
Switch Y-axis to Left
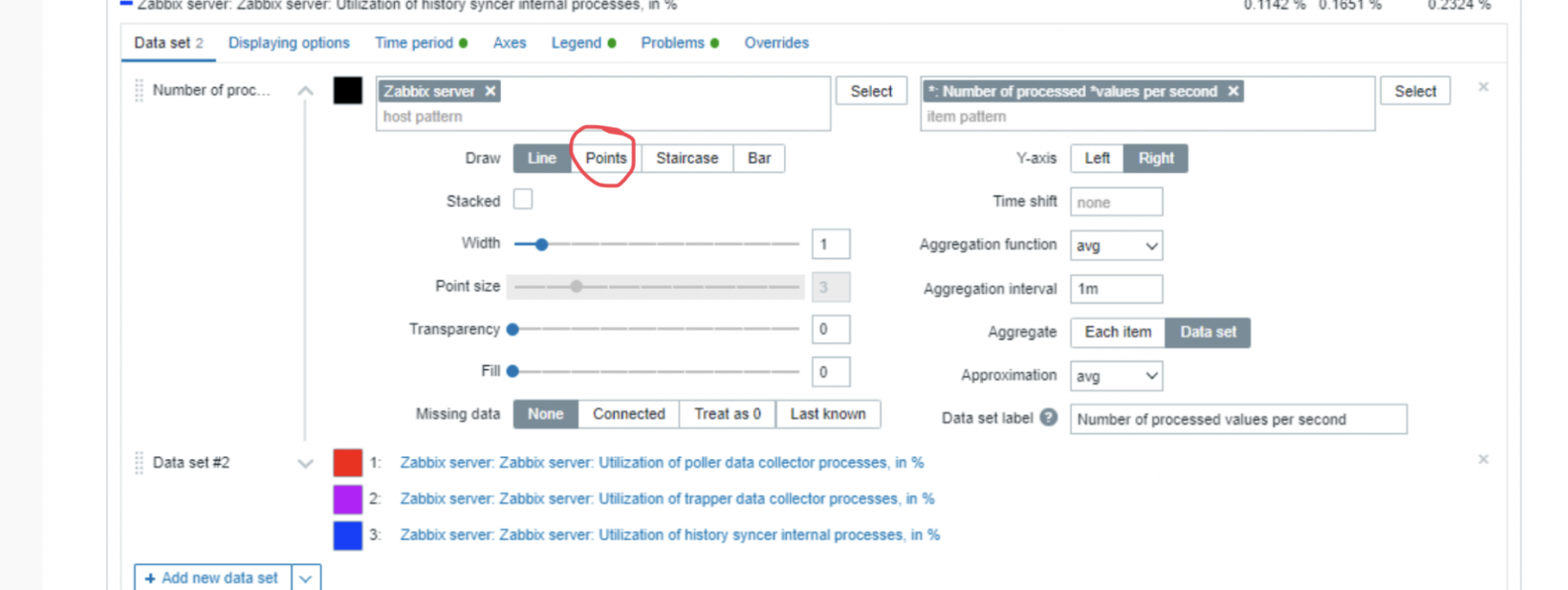pos(1097,158)
